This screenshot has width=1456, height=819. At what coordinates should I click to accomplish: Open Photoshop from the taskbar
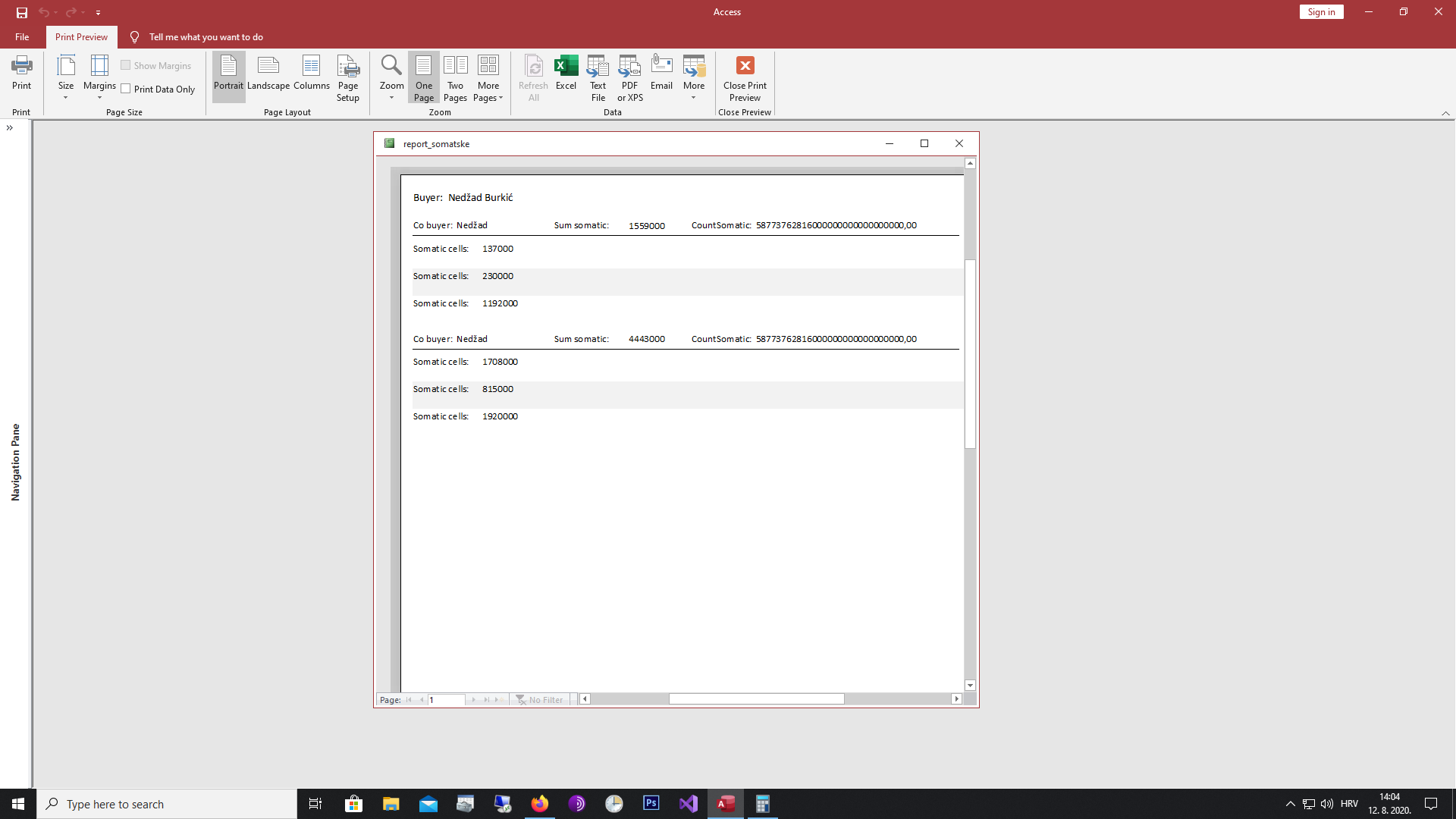coord(651,804)
